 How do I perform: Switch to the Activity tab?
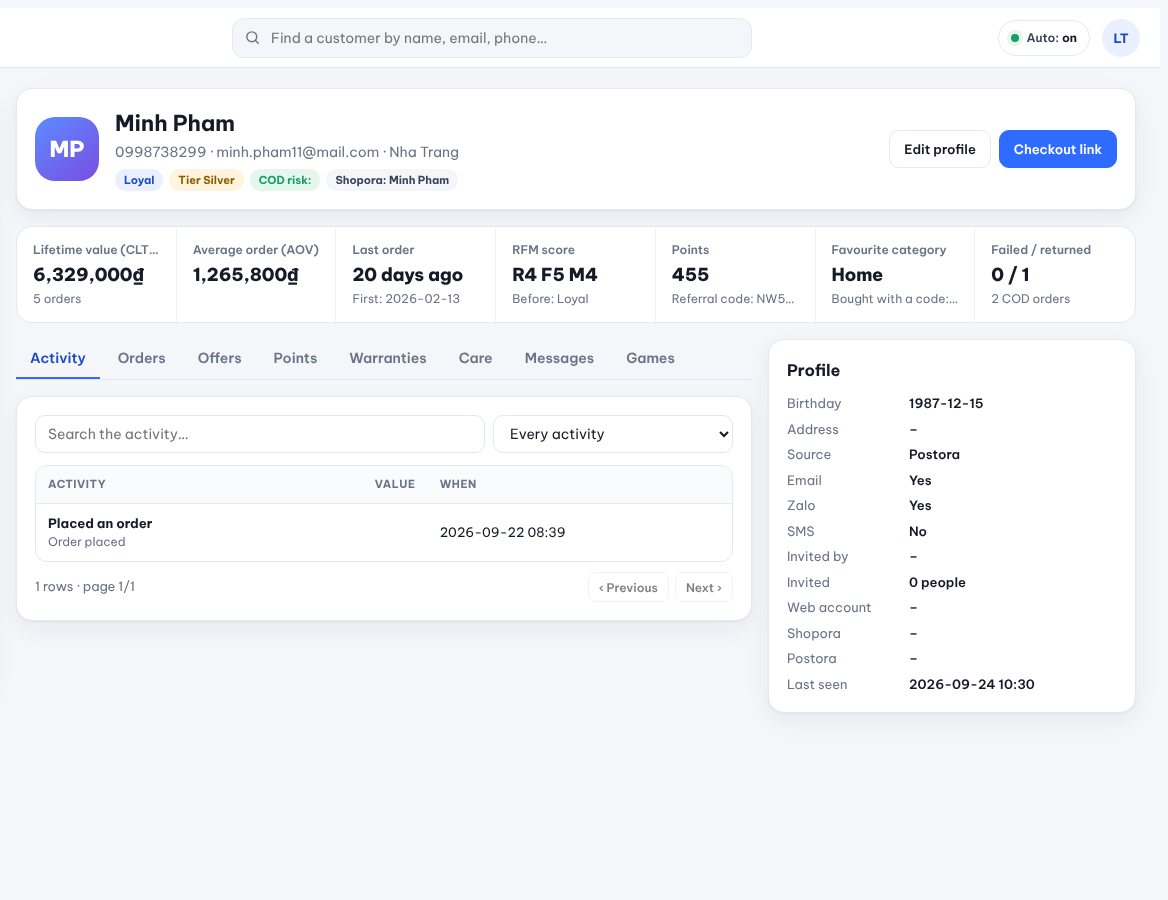(58, 358)
